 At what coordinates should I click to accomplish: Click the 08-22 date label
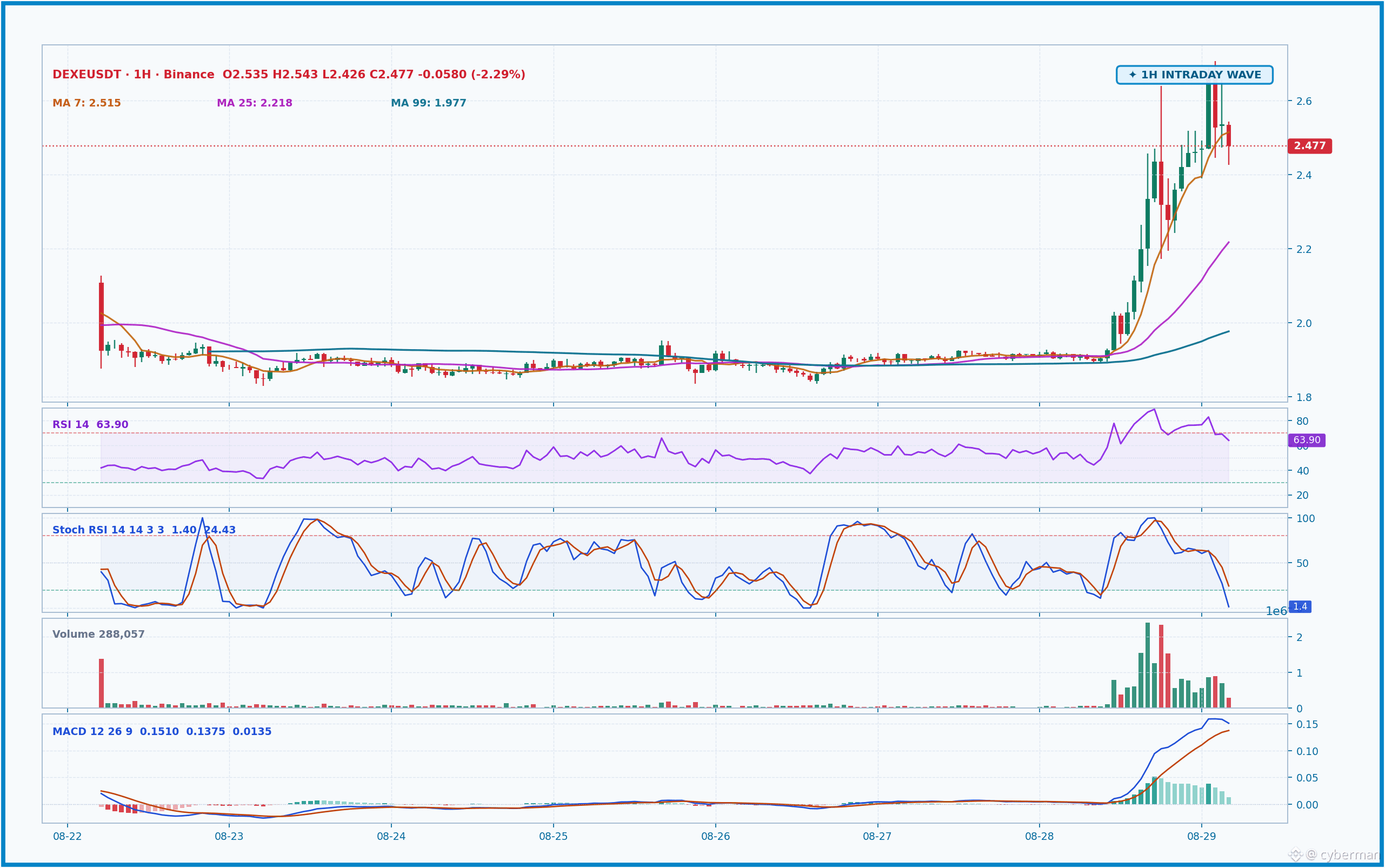tap(67, 837)
